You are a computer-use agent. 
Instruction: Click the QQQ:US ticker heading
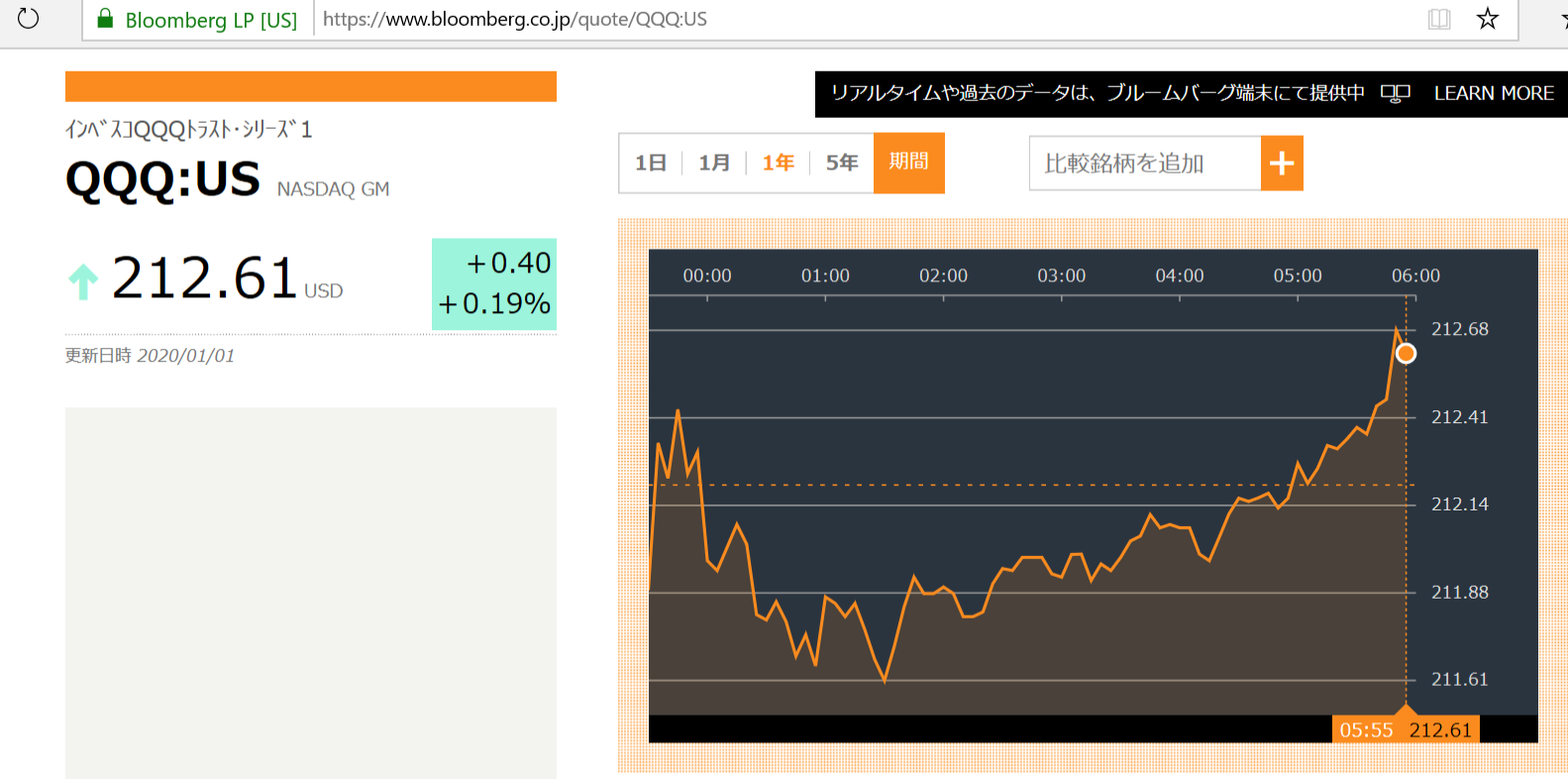pyautogui.click(x=162, y=180)
